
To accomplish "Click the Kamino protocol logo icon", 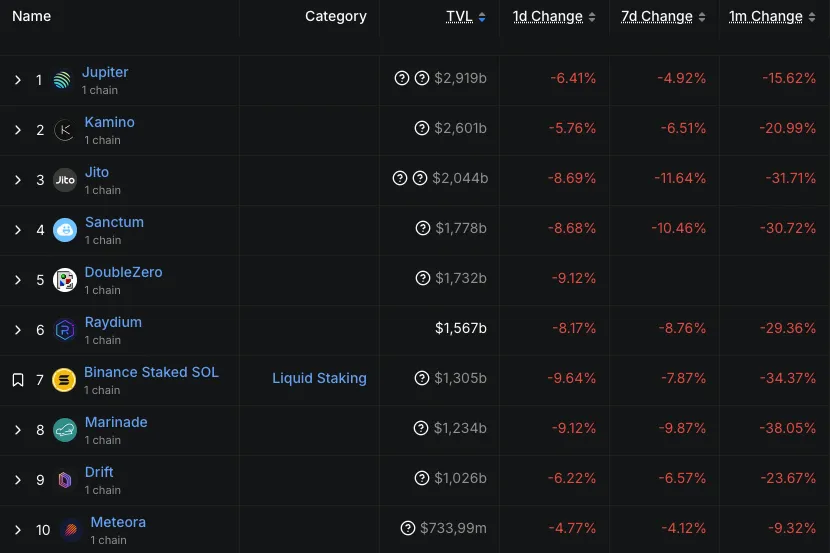I will pyautogui.click(x=64, y=130).
